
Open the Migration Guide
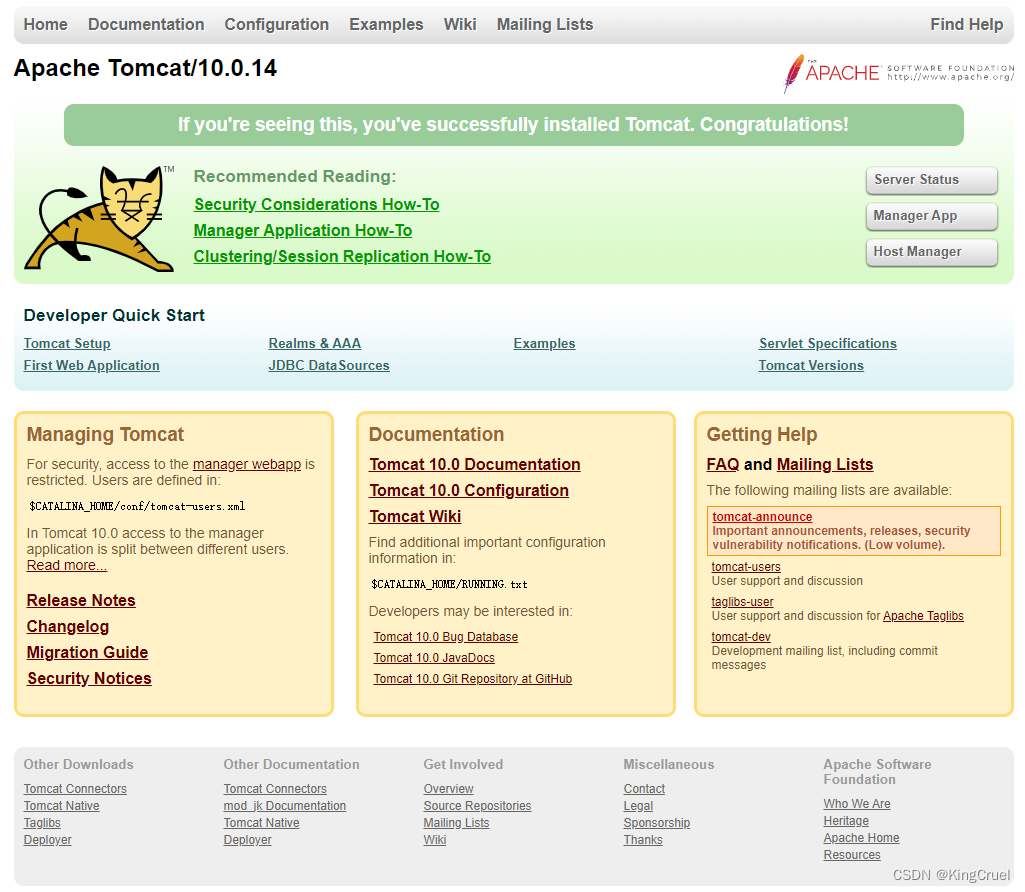pyautogui.click(x=87, y=652)
